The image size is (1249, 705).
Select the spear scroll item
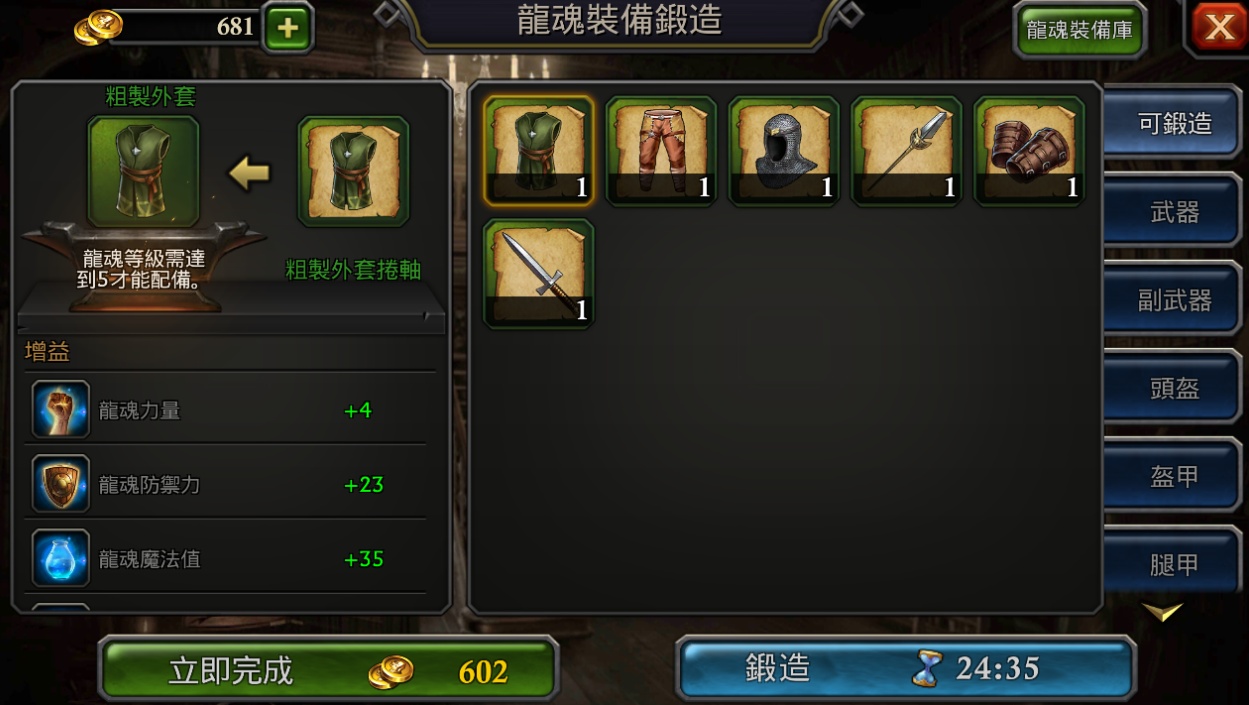point(906,151)
